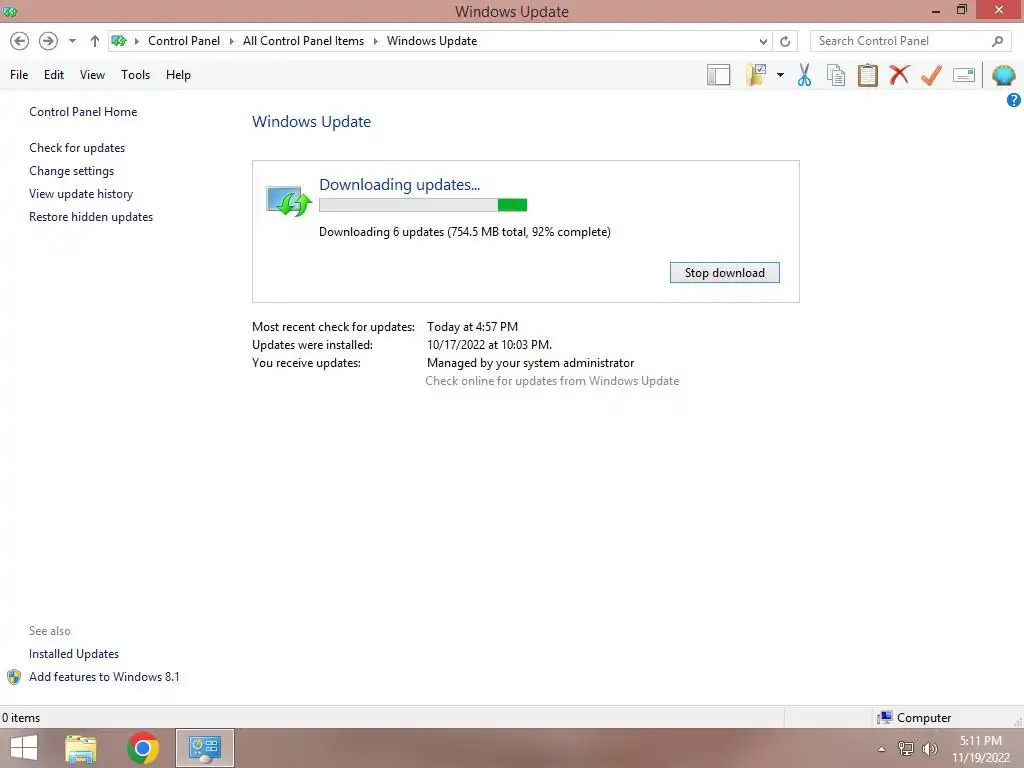Click Today at 4:57 PM text

point(472,327)
